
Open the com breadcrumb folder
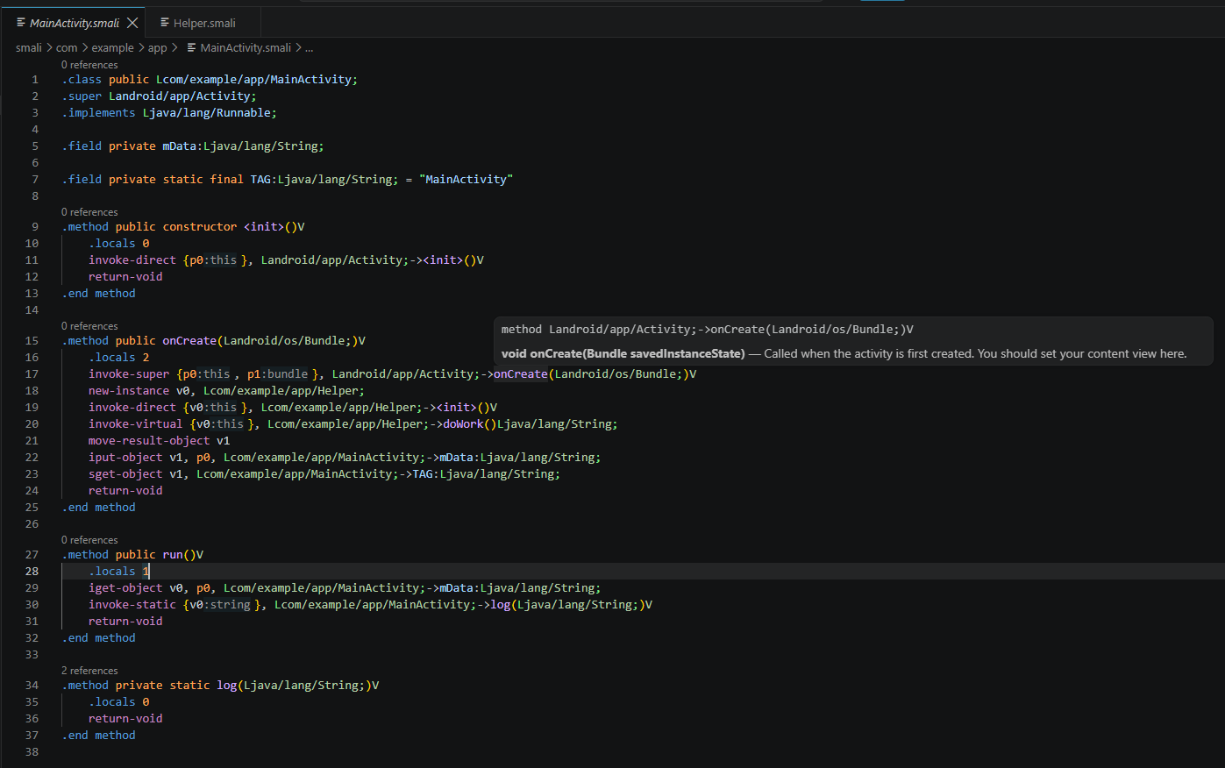(x=67, y=47)
